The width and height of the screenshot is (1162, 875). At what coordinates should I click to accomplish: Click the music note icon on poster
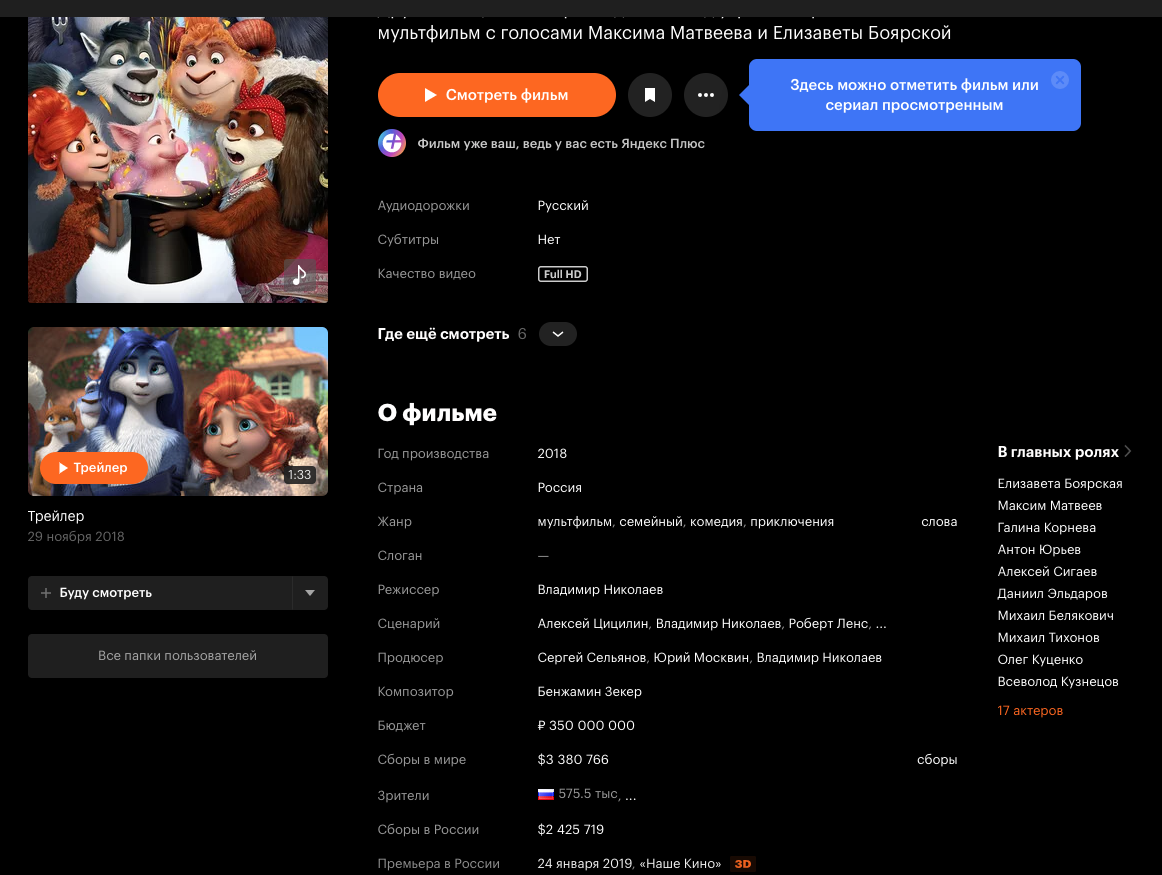tap(299, 275)
